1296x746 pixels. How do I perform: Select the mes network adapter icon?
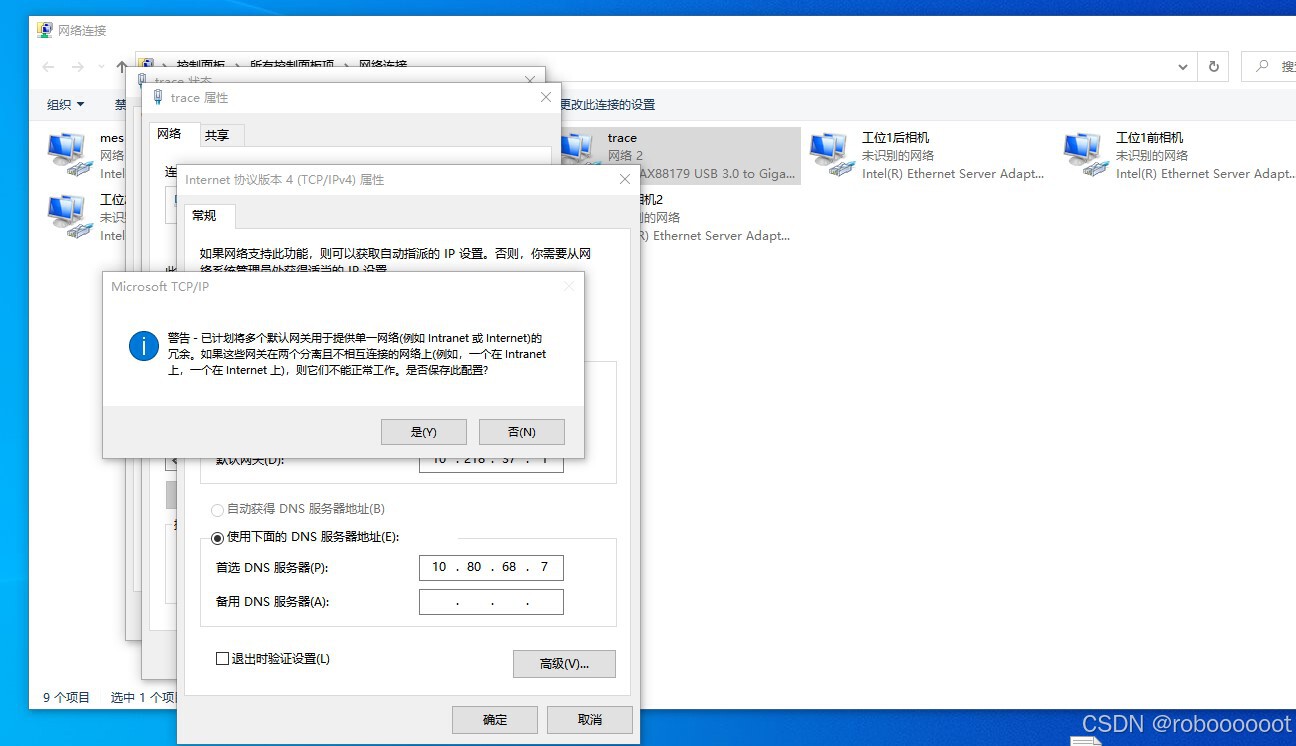click(x=70, y=155)
